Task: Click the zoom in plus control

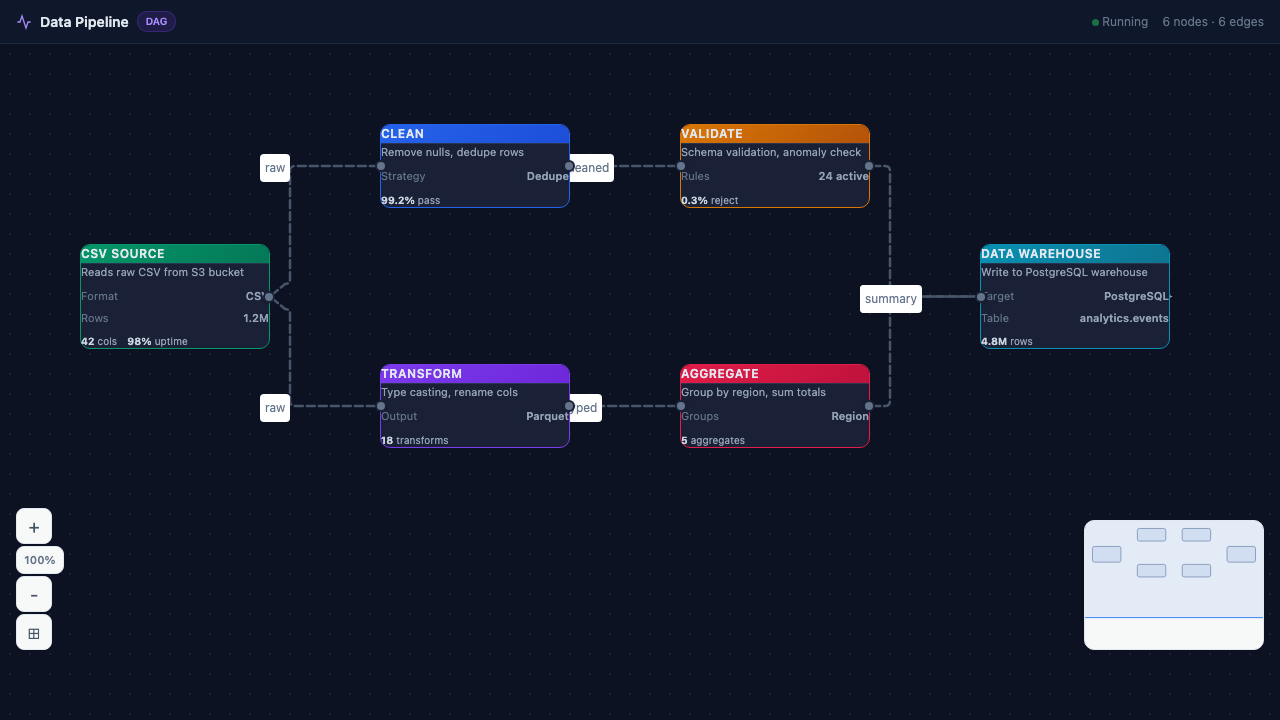Action: [x=34, y=526]
